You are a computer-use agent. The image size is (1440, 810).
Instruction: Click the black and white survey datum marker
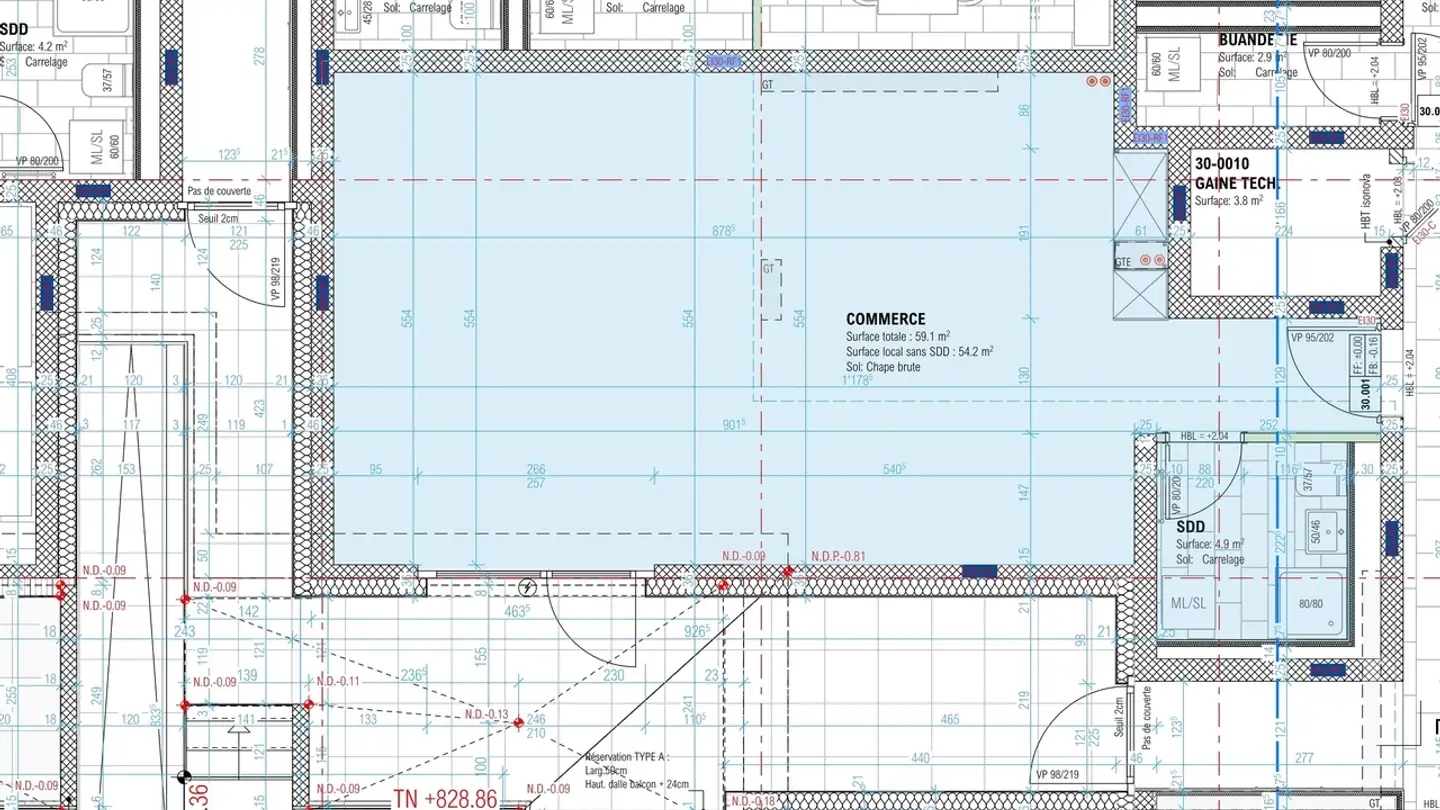183,776
